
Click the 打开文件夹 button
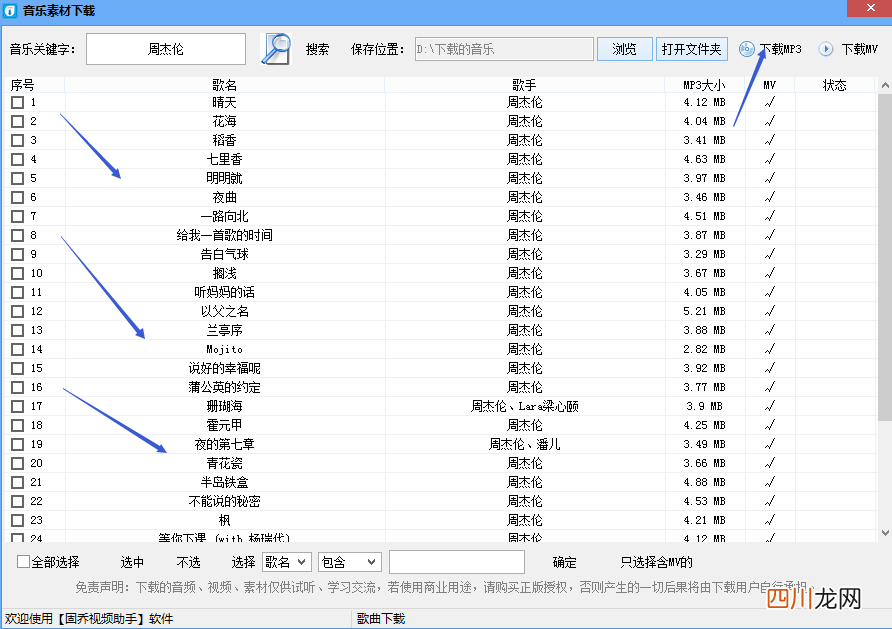692,49
